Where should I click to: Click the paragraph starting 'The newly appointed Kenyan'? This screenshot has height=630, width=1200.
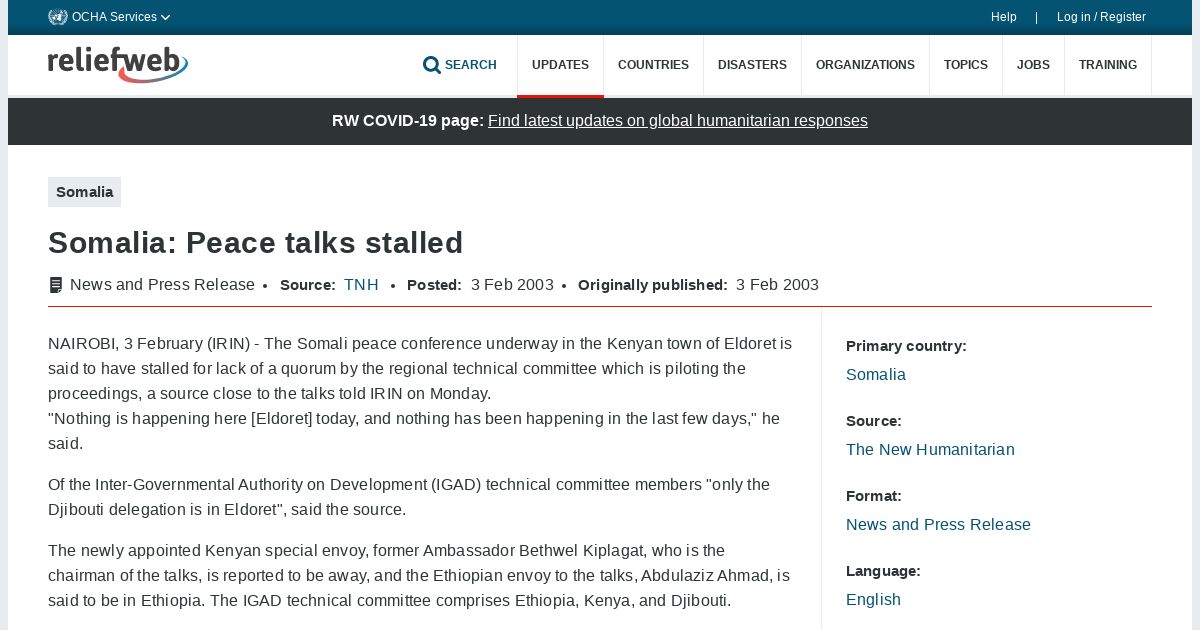pos(419,576)
